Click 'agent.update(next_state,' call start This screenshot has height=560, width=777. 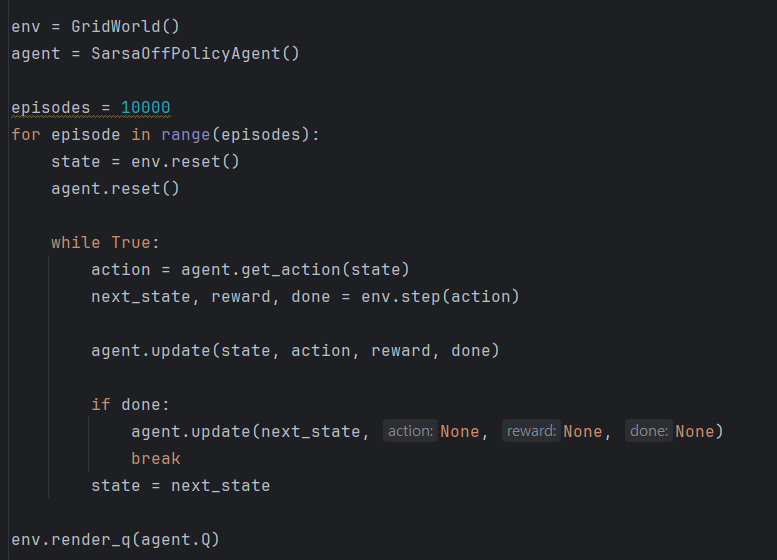[x=250, y=431]
